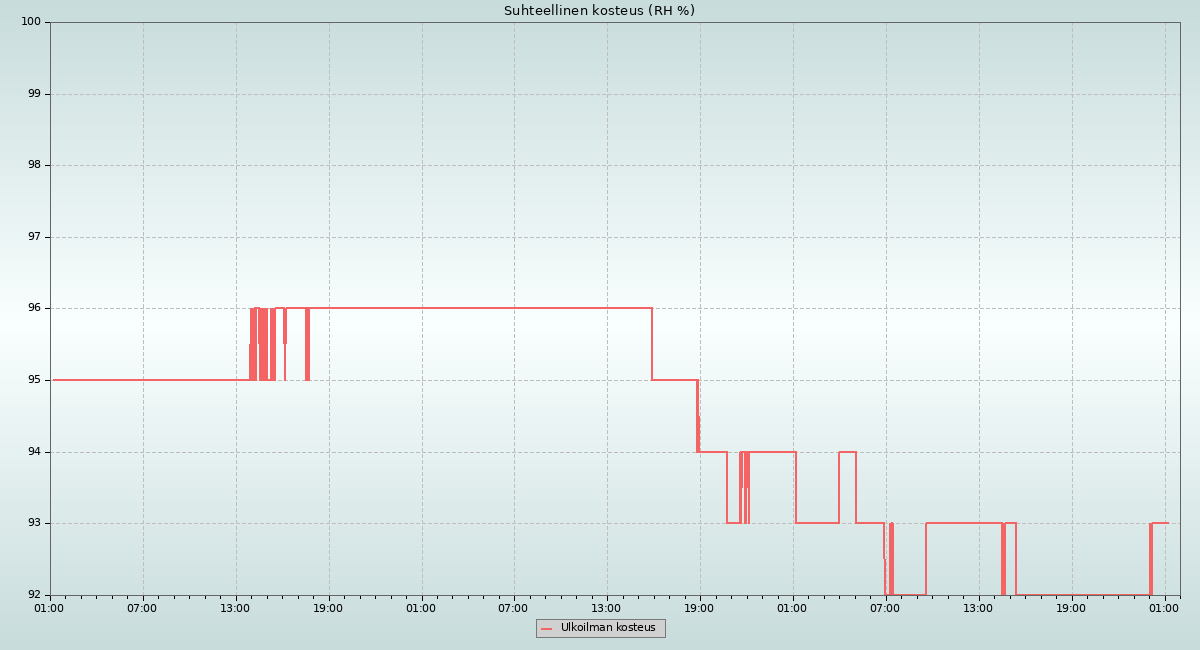Click the last 19:00 label on the time axis
This screenshot has height=650, width=1200.
[1071, 608]
